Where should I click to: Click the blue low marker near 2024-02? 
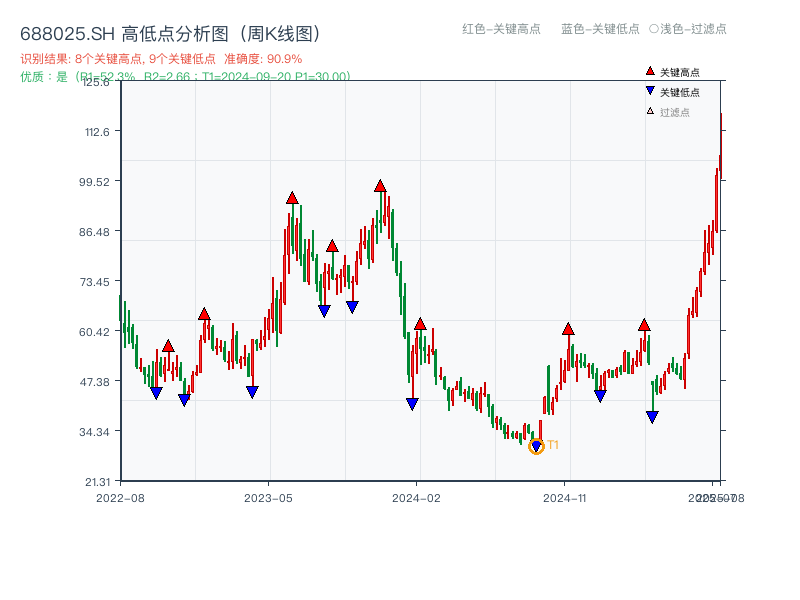pyautogui.click(x=413, y=402)
